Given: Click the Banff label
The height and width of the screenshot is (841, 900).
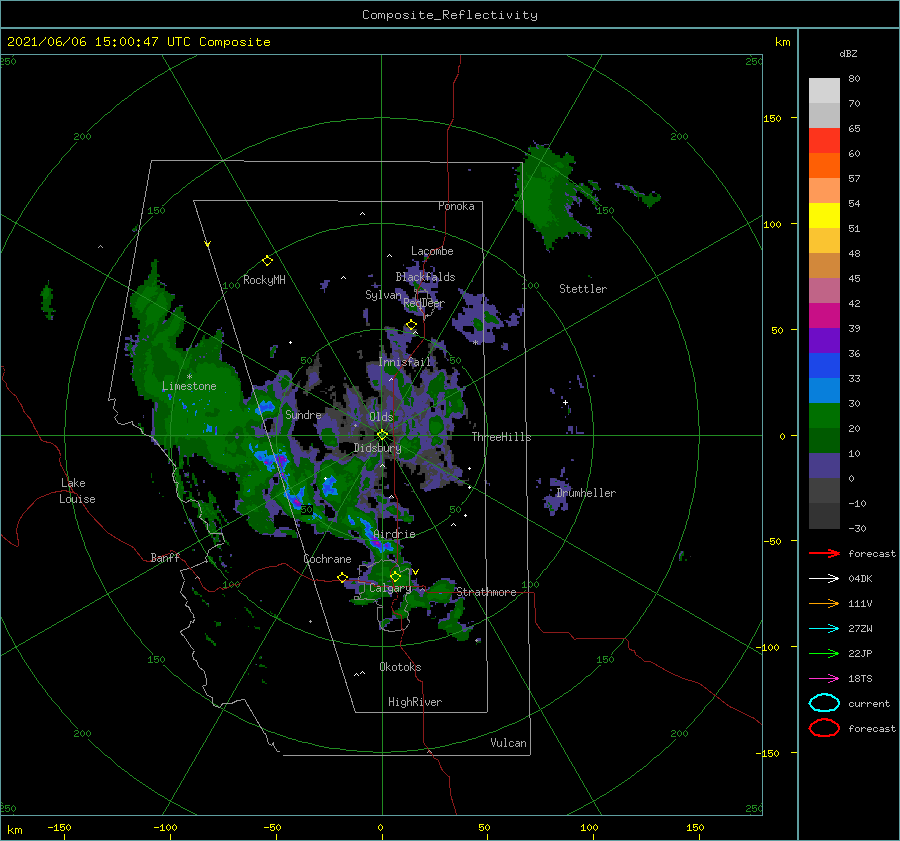Looking at the screenshot, I should pos(165,557).
